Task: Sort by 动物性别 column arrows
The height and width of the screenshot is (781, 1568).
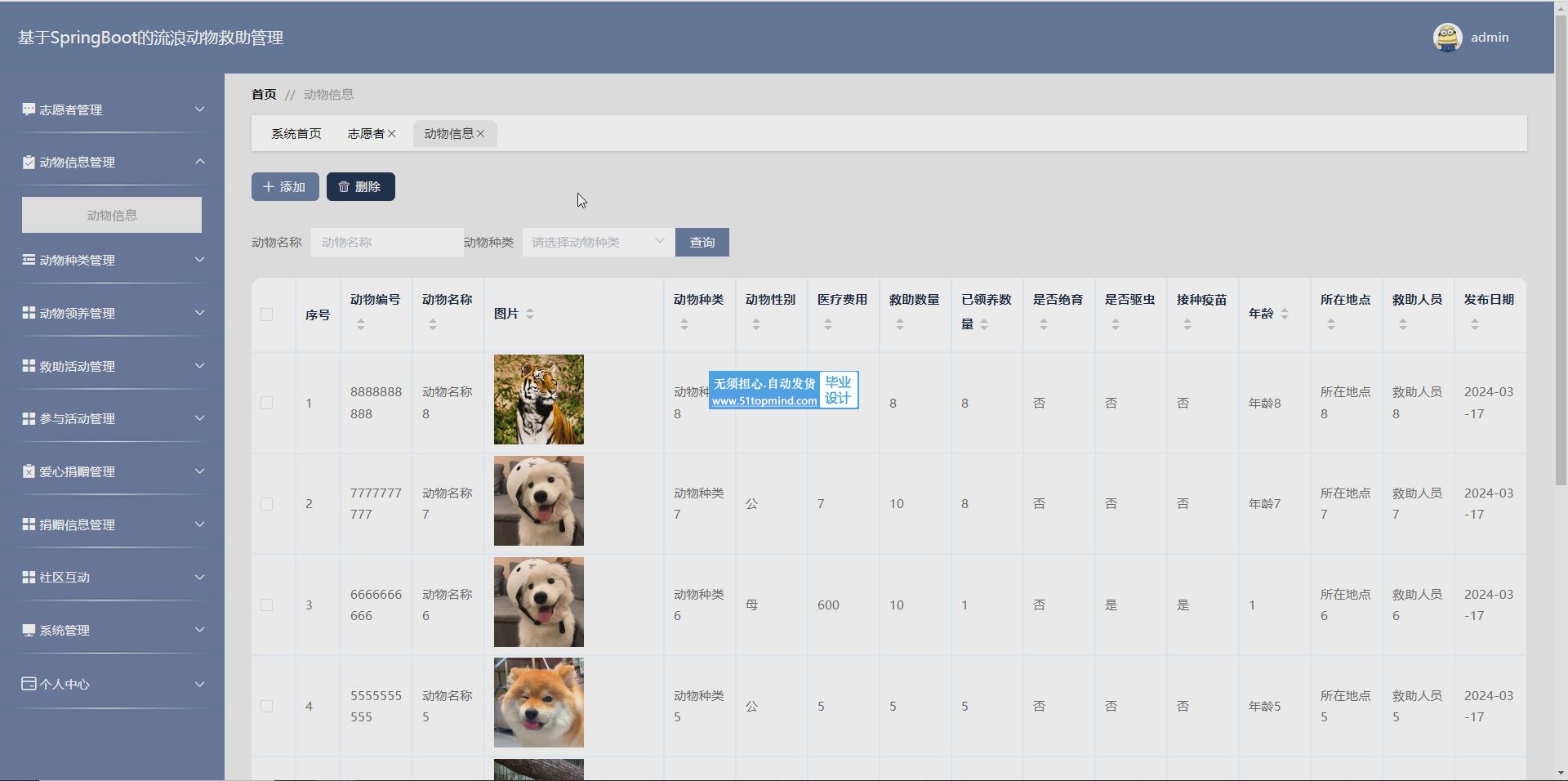Action: coord(756,324)
